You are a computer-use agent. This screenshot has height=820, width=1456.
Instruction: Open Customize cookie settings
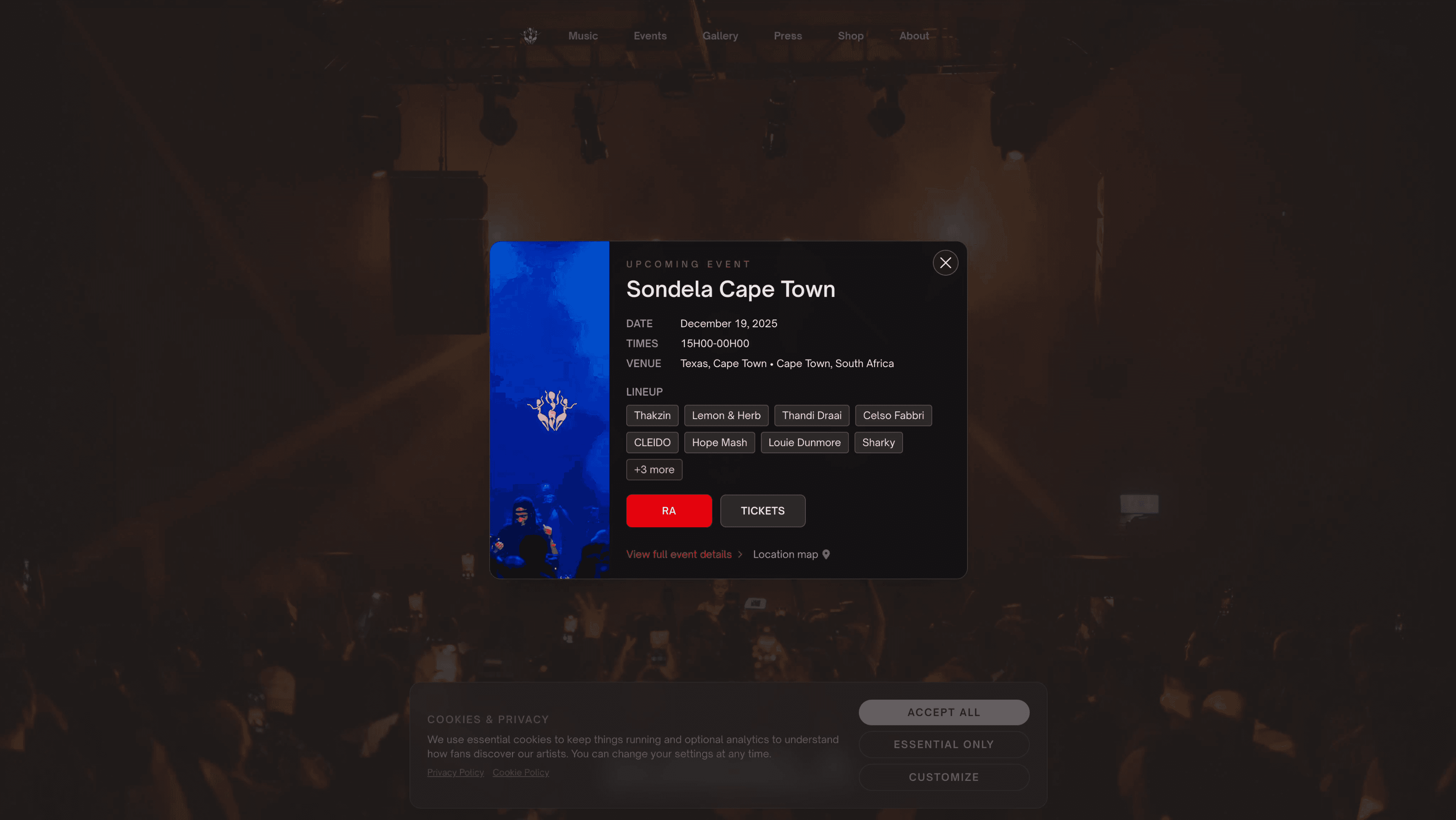[943, 777]
